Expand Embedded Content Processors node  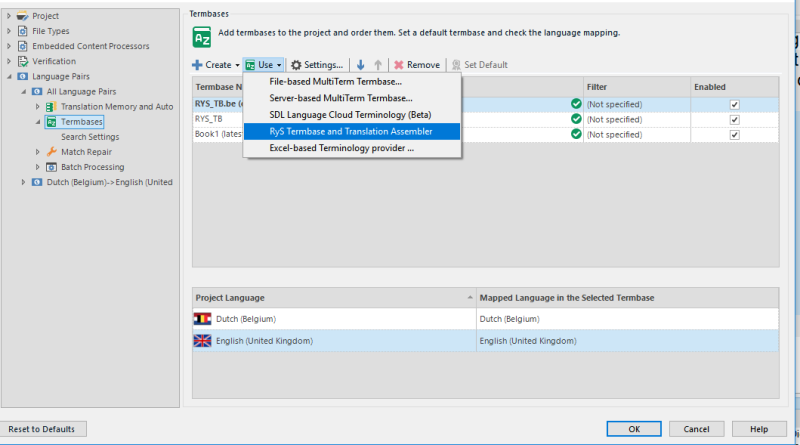coord(9,46)
